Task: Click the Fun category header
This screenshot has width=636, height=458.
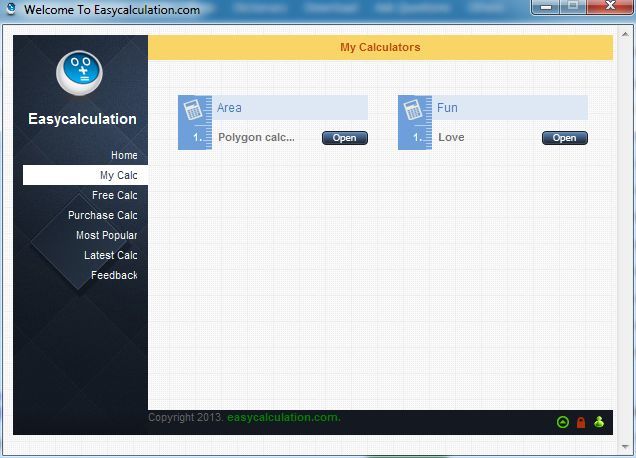Action: [509, 108]
